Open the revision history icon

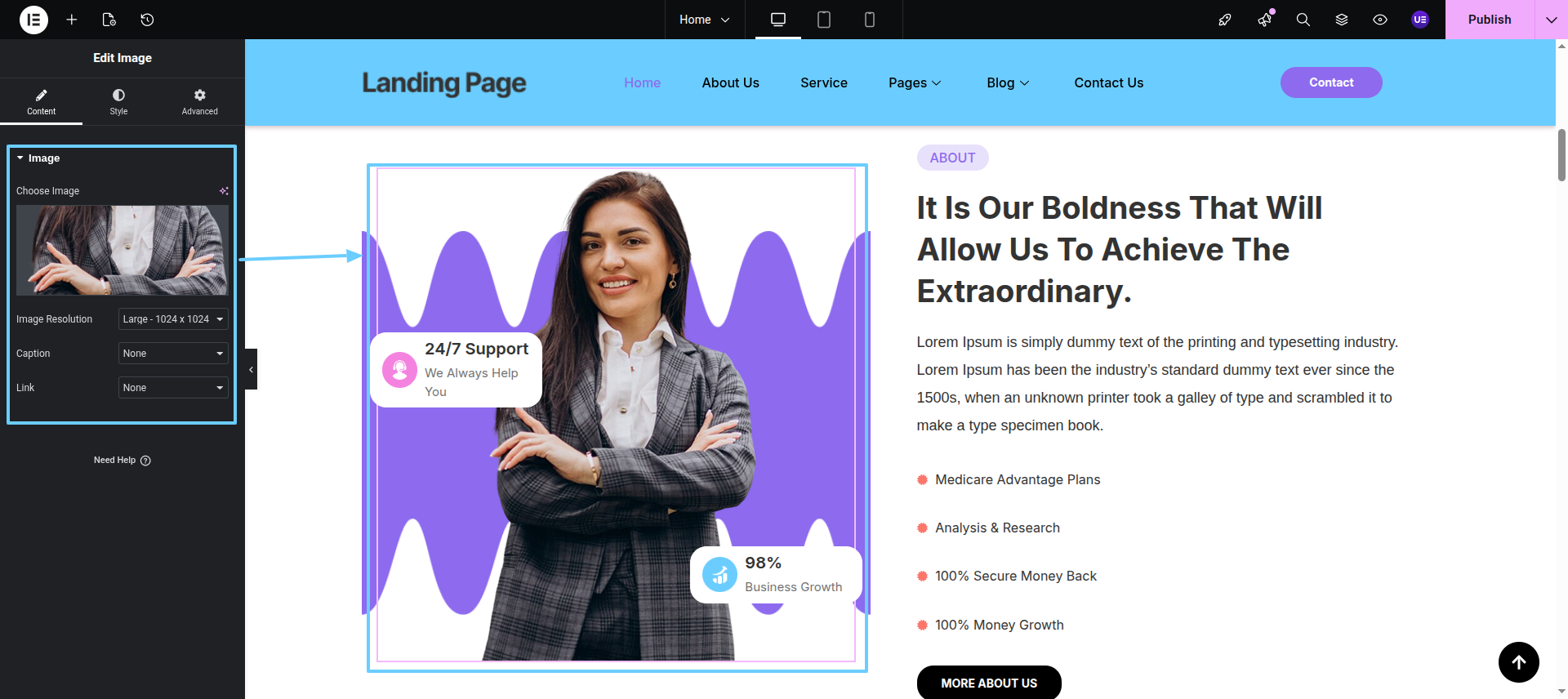tap(147, 20)
